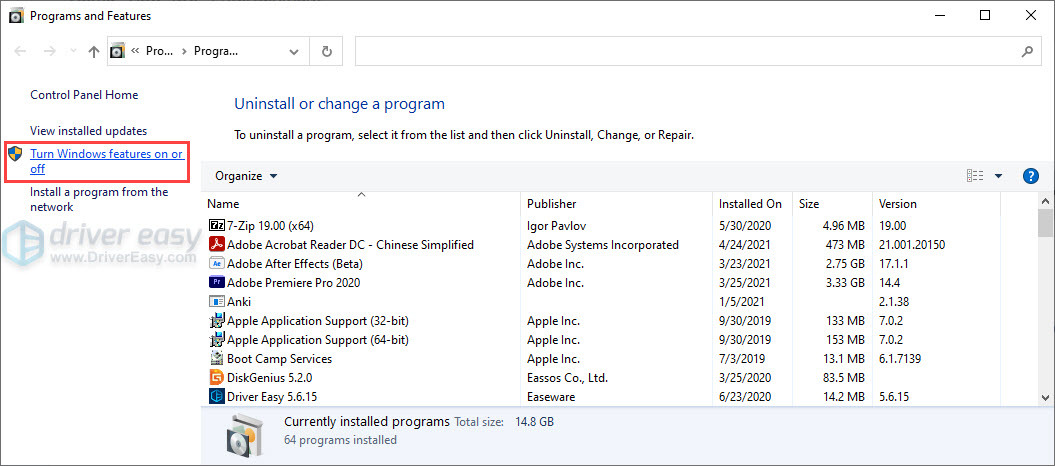
Task: Click Apple Application Support (64-bit) icon
Action: tap(217, 340)
